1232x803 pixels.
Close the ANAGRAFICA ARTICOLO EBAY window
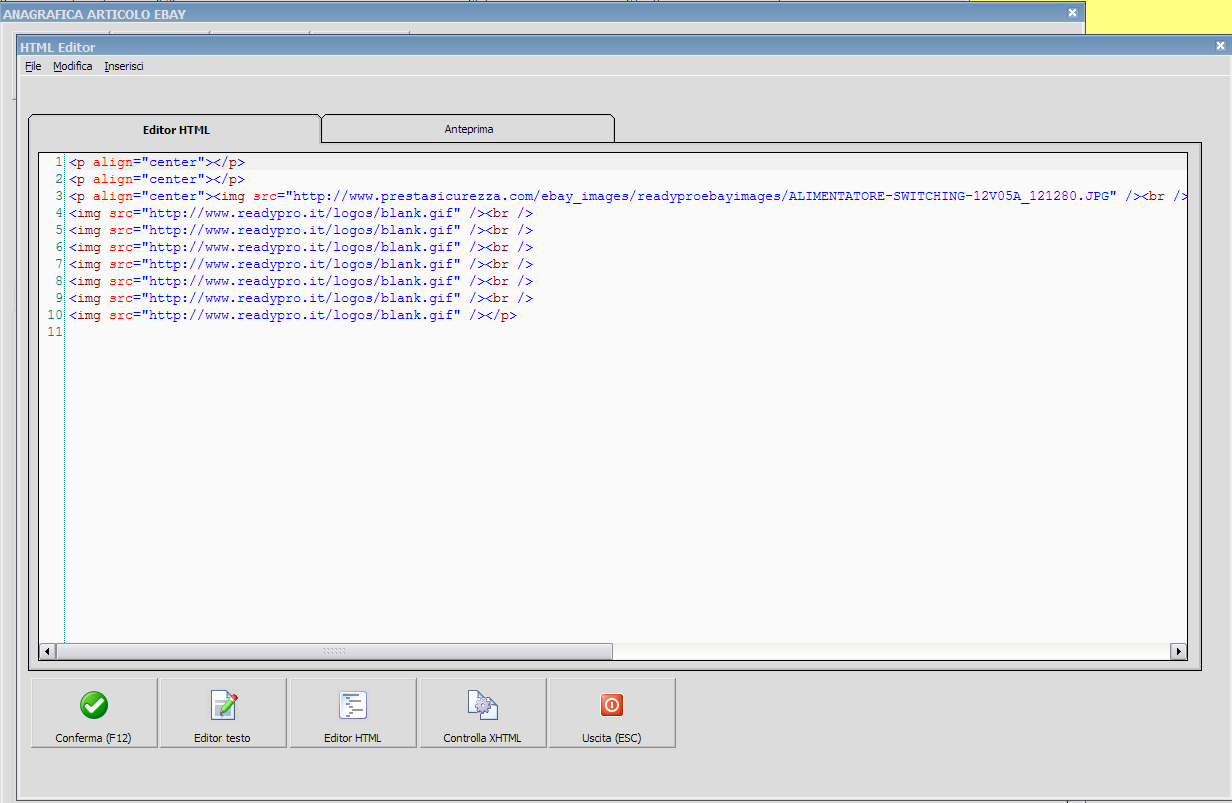(x=1072, y=13)
